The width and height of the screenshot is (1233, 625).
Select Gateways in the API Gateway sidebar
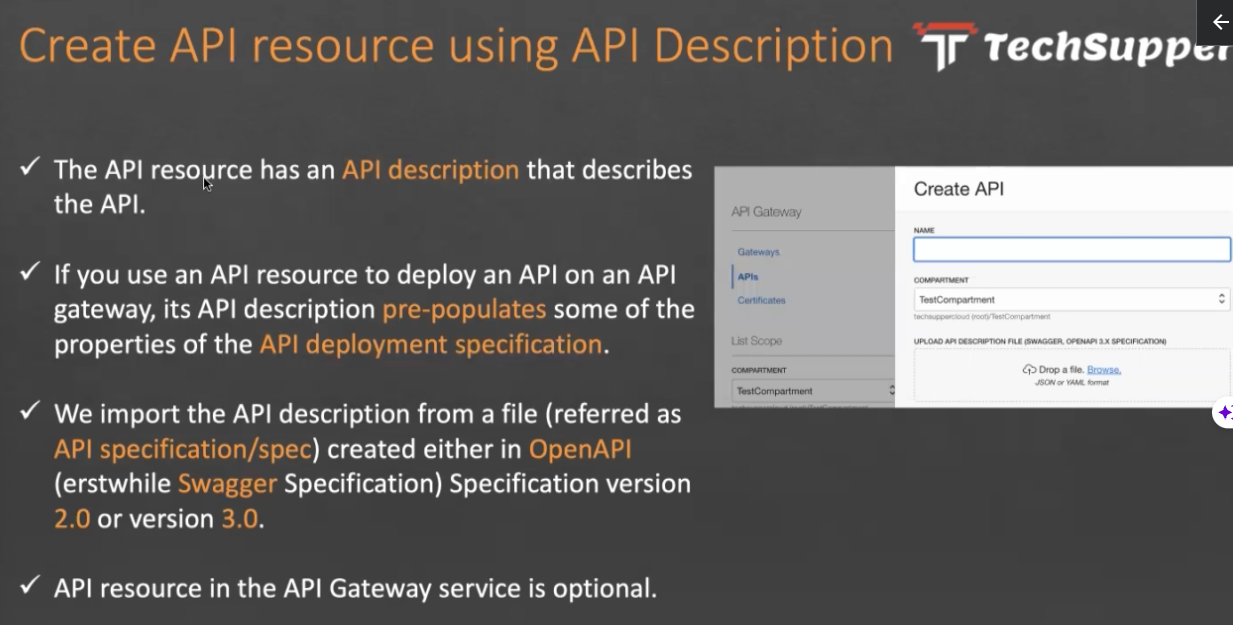pyautogui.click(x=758, y=252)
